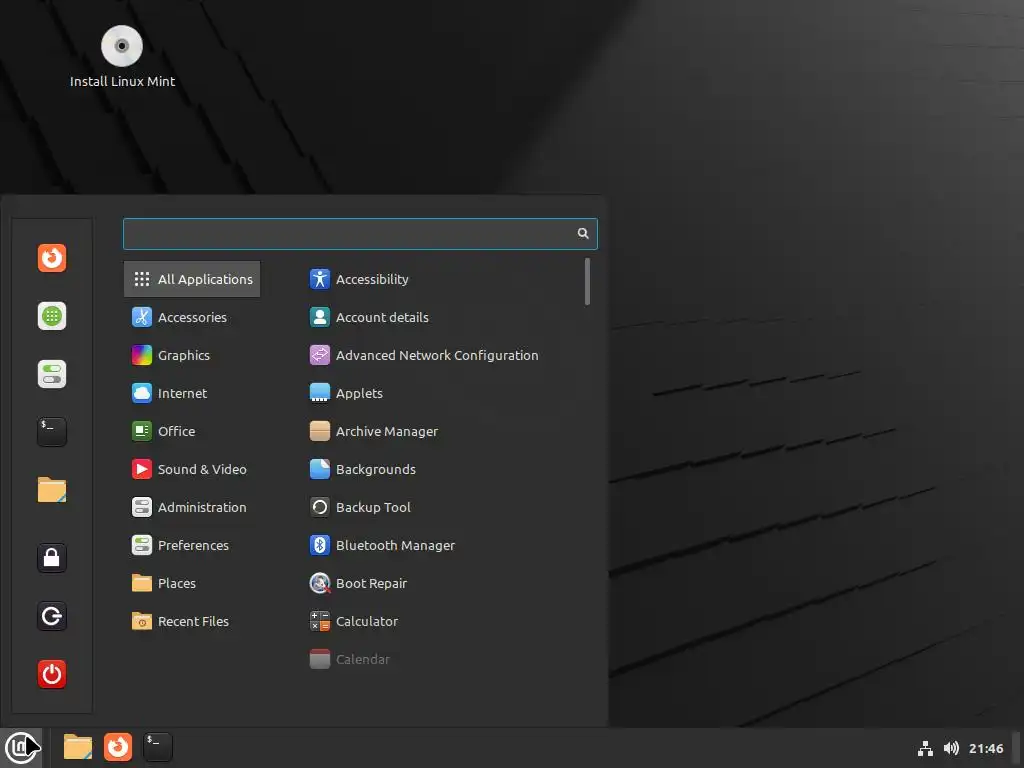
Task: Open the Preferences category
Action: (x=192, y=545)
